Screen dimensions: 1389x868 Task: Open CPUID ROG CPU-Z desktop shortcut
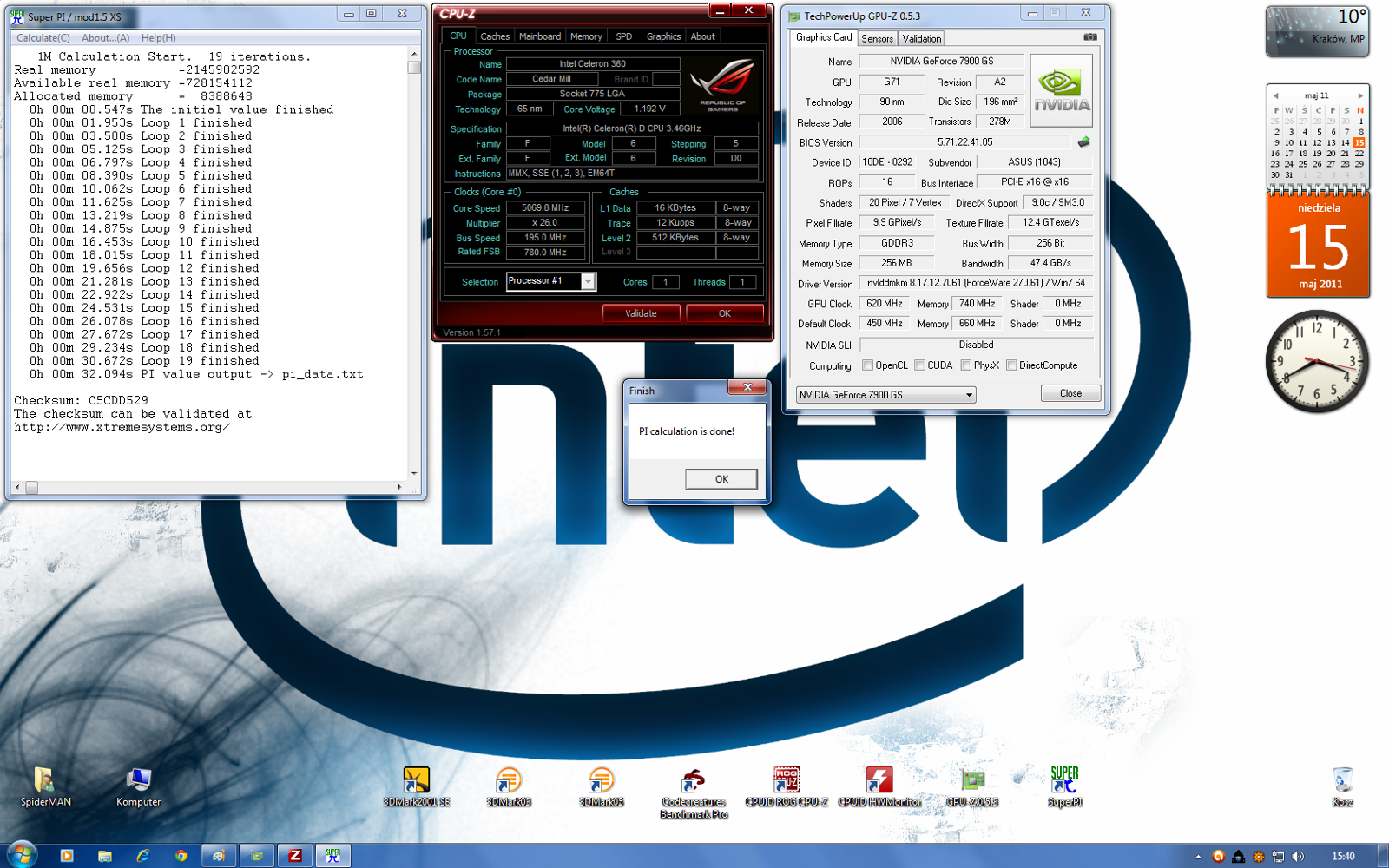click(787, 786)
